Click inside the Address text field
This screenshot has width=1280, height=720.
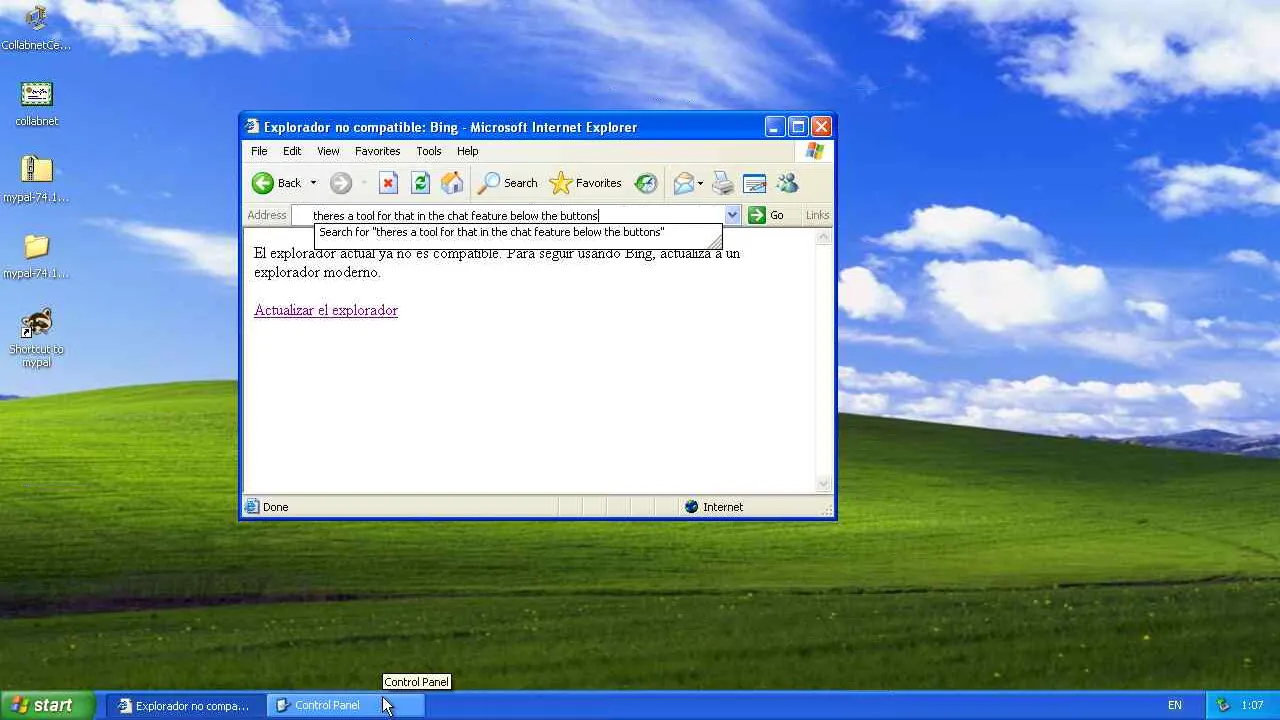click(x=508, y=215)
